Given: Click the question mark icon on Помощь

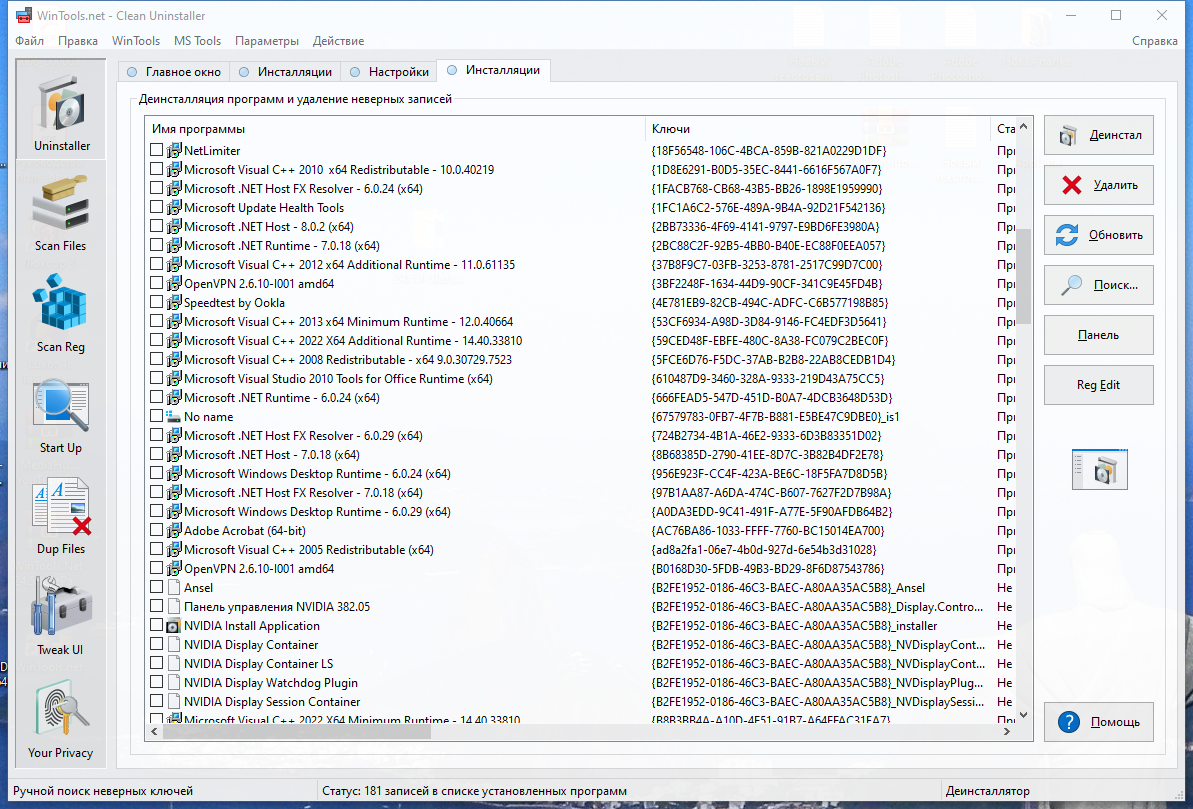Looking at the screenshot, I should (x=1069, y=721).
